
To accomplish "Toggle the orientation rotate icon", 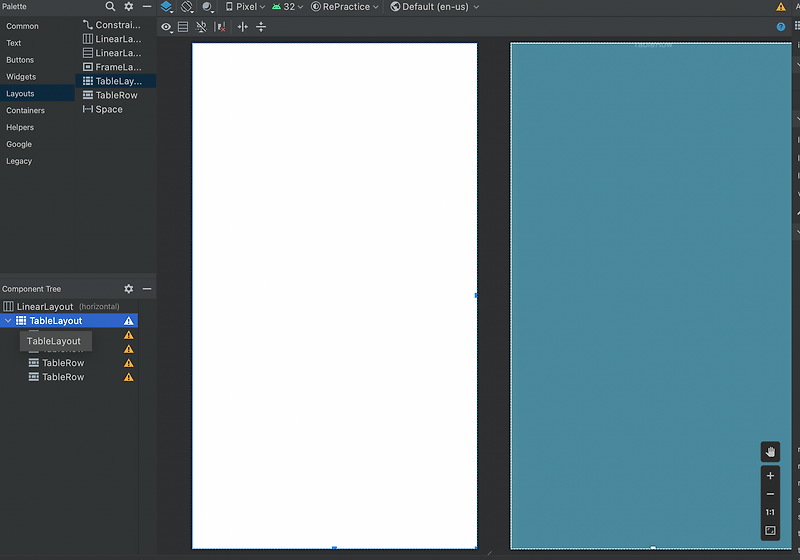I will point(187,7).
